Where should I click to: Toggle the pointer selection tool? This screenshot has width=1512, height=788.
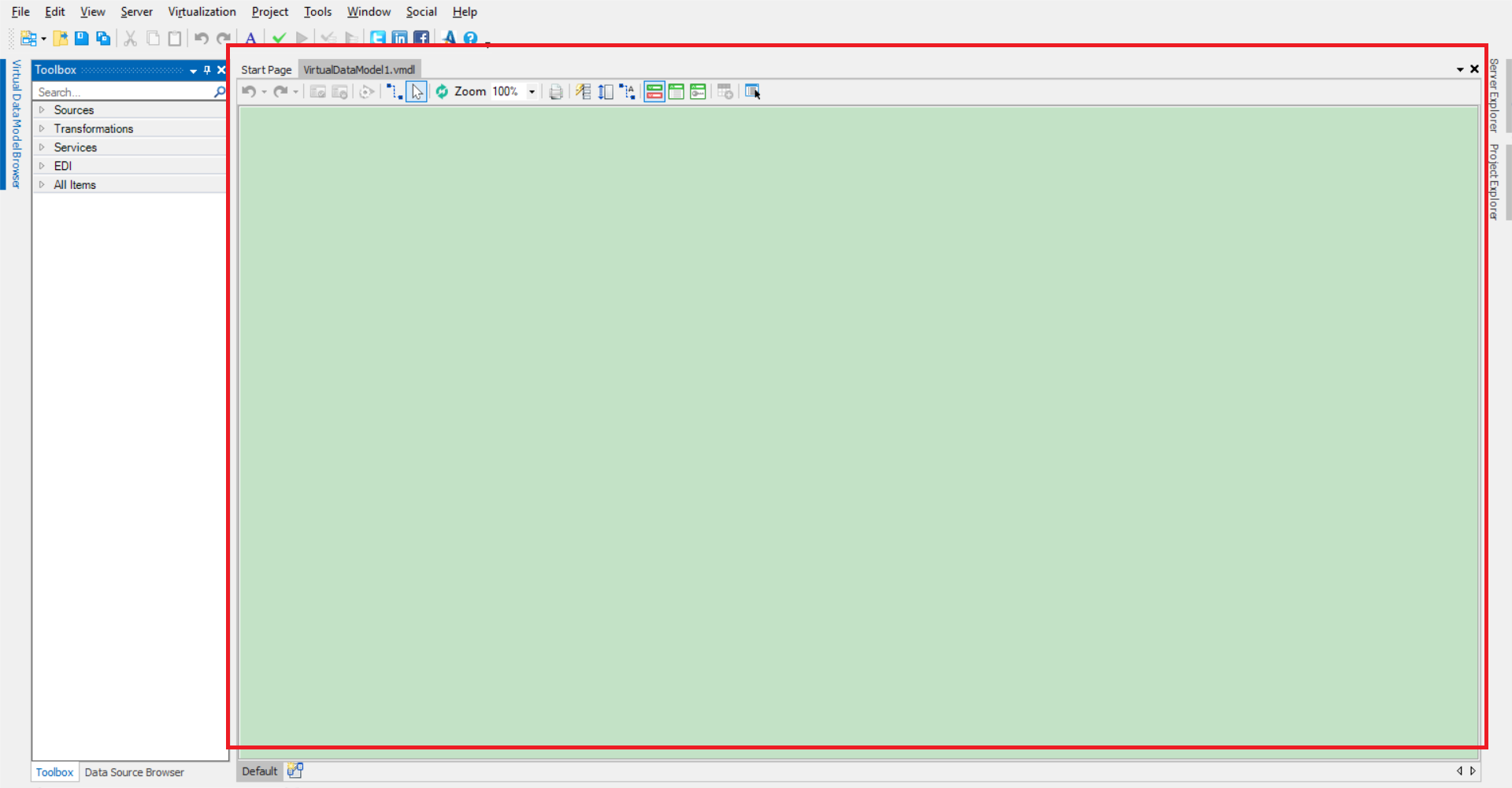(x=417, y=92)
